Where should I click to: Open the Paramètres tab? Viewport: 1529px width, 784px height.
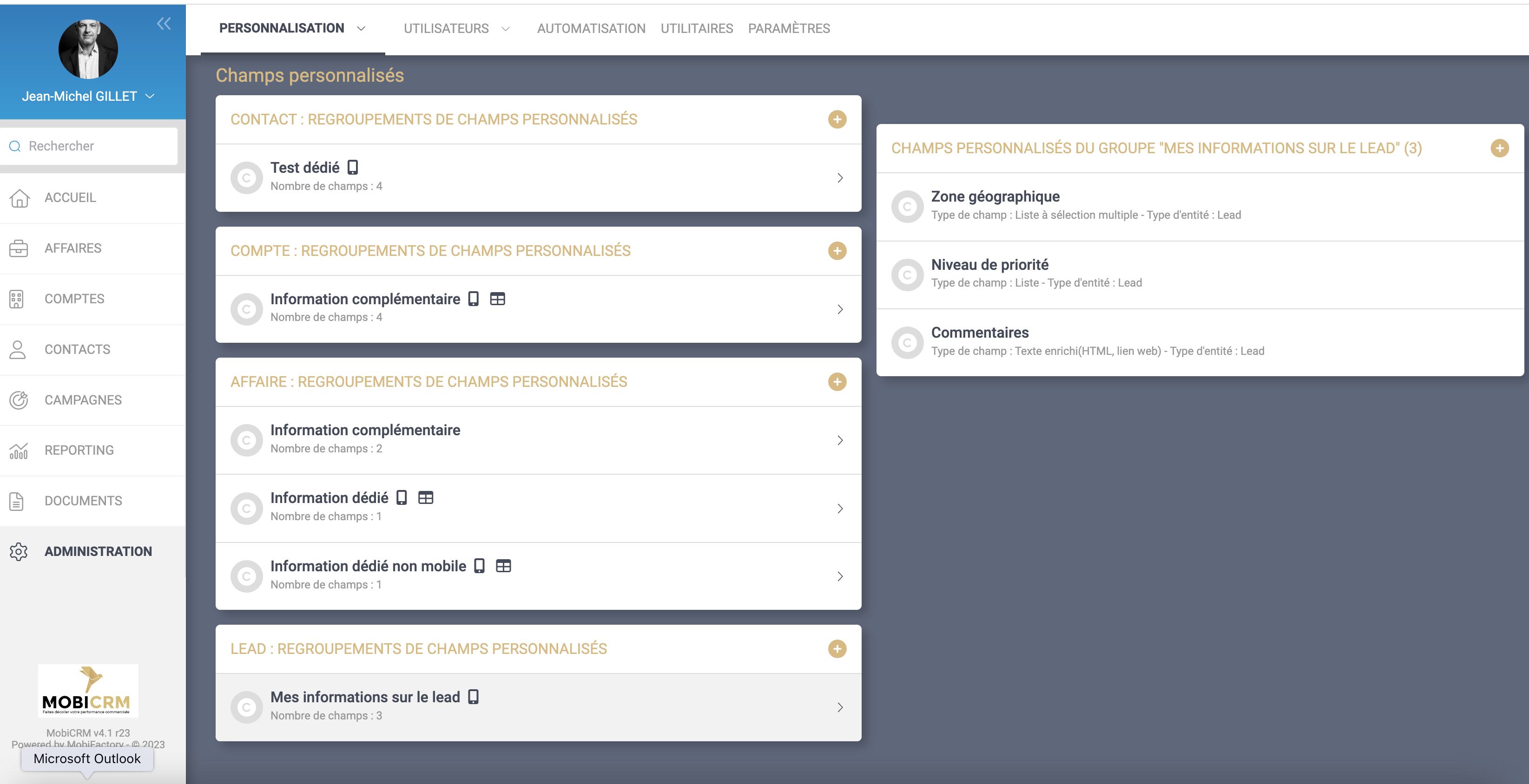point(788,28)
